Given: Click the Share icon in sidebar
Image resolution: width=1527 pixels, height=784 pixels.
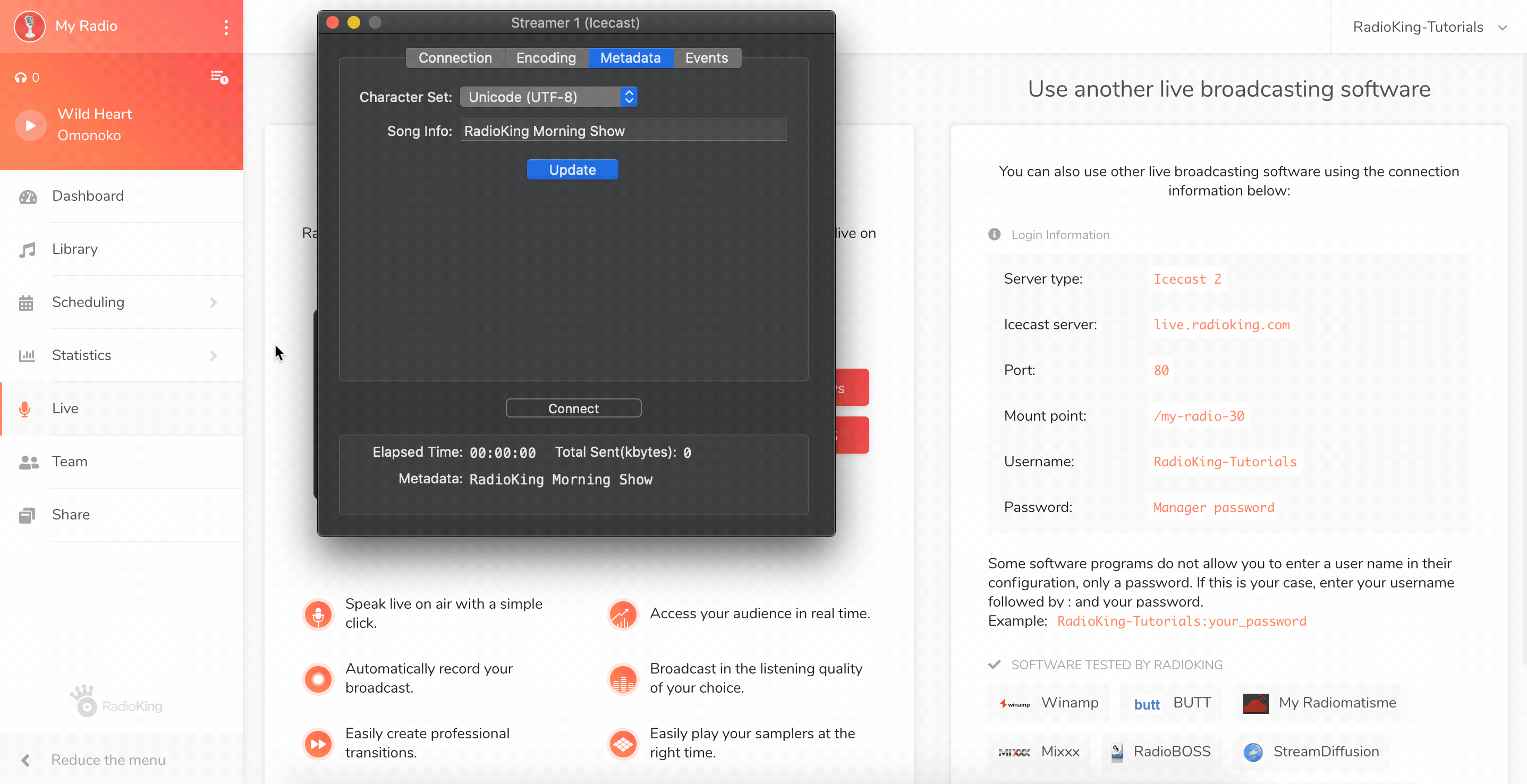Looking at the screenshot, I should click(x=27, y=515).
